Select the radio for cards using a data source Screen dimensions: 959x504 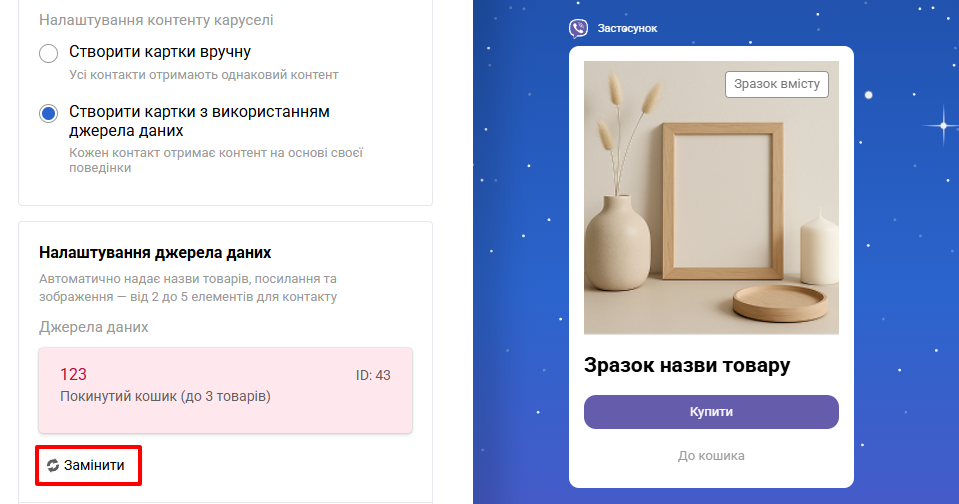click(x=48, y=113)
